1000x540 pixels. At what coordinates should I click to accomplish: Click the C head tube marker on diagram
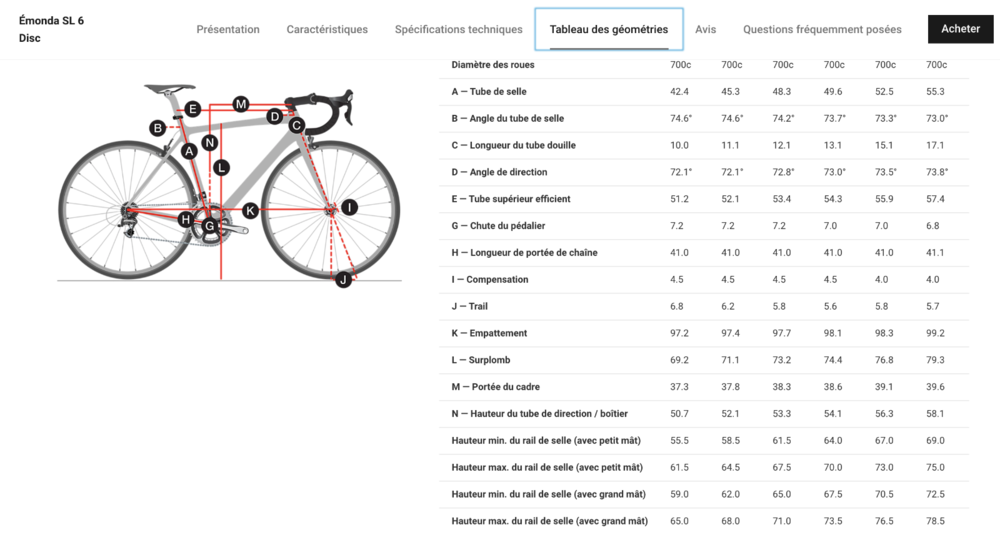297,125
